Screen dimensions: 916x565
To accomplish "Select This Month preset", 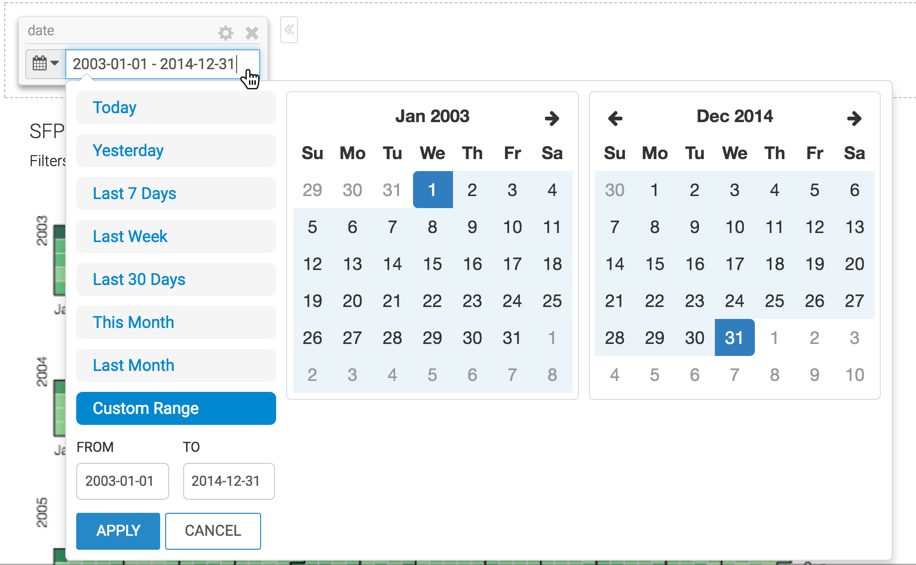I will pyautogui.click(x=175, y=323).
